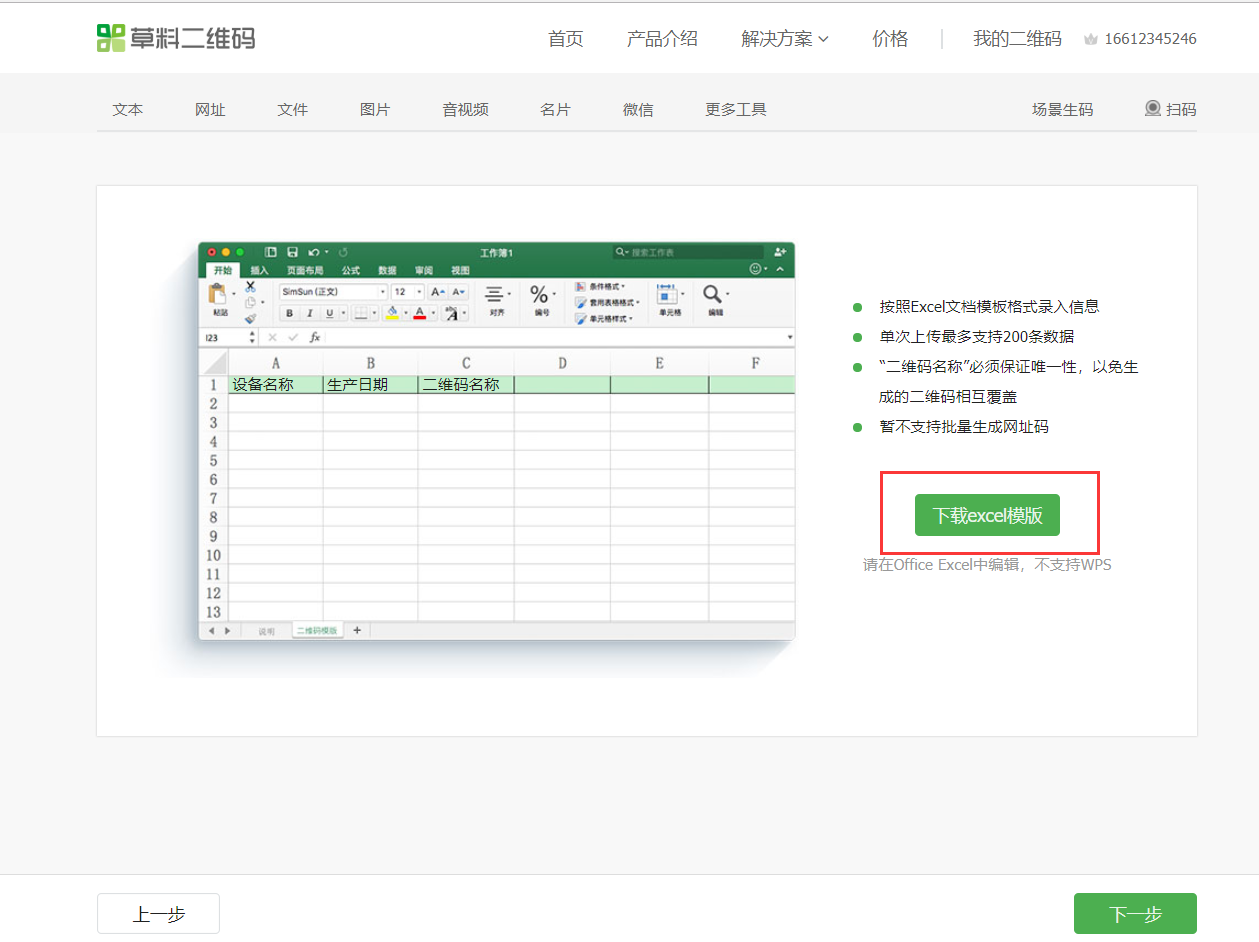This screenshot has height=942, width=1259.
Task: Open the font size 12 dropdown
Action: 418,292
